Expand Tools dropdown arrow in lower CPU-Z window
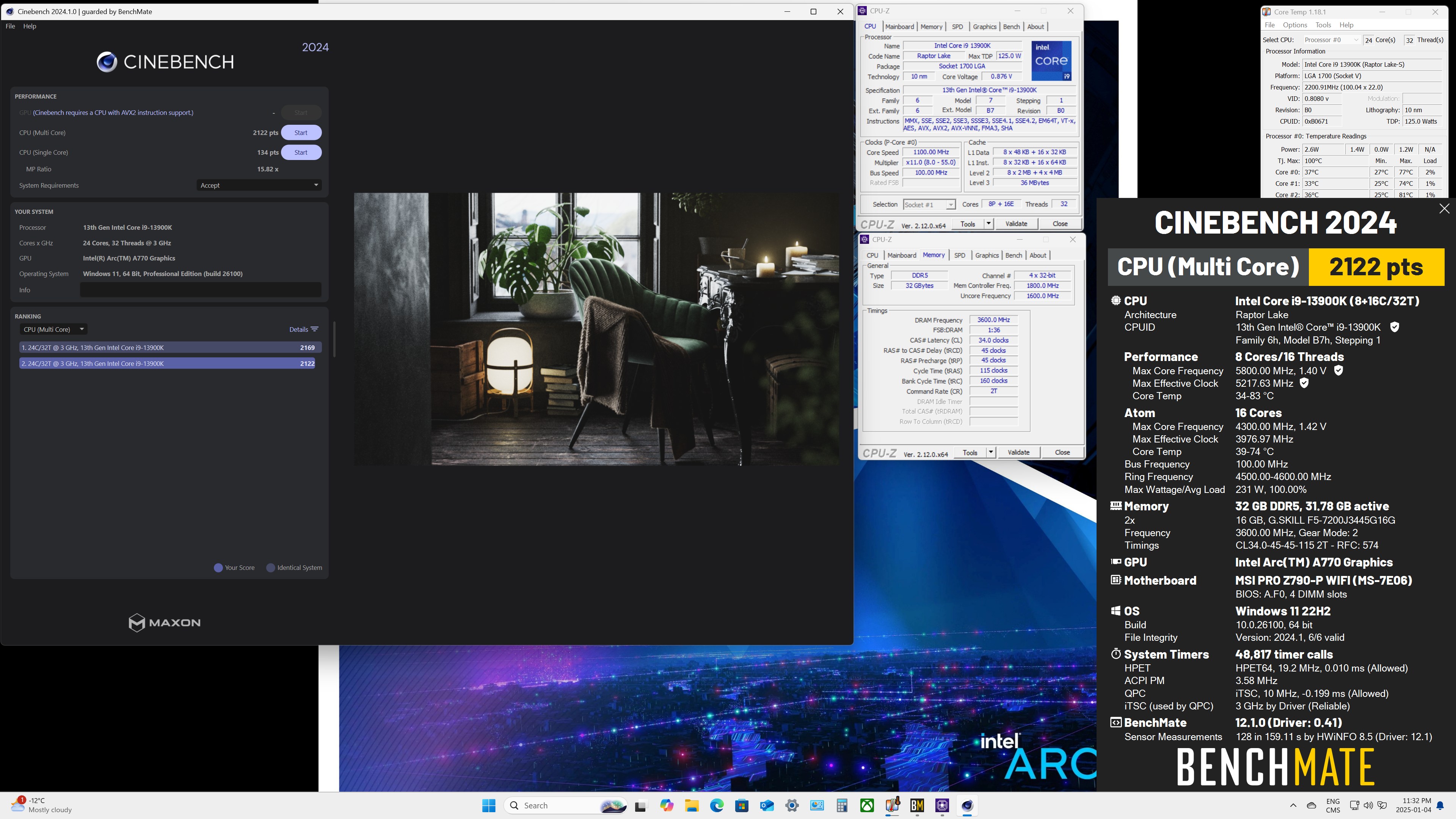Viewport: 1456px width, 819px height. (x=991, y=452)
